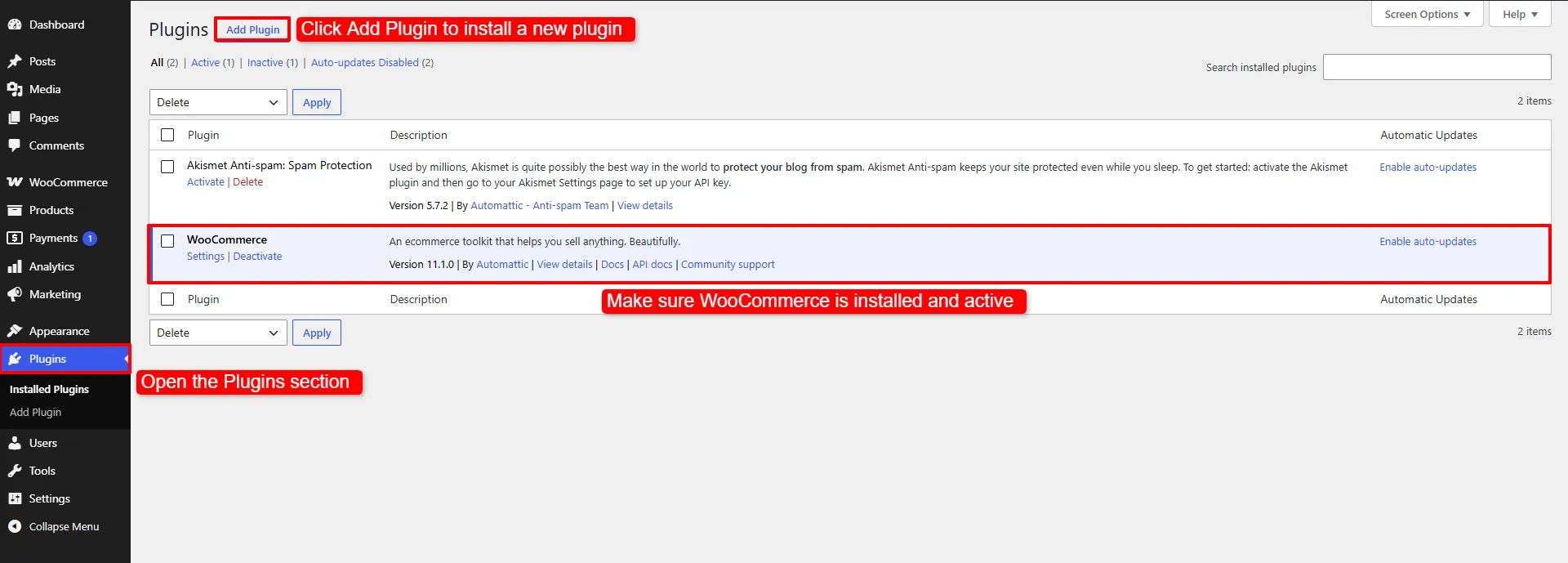This screenshot has height=563, width=1568.
Task: Open WooCommerce Community support link
Action: coord(728,265)
